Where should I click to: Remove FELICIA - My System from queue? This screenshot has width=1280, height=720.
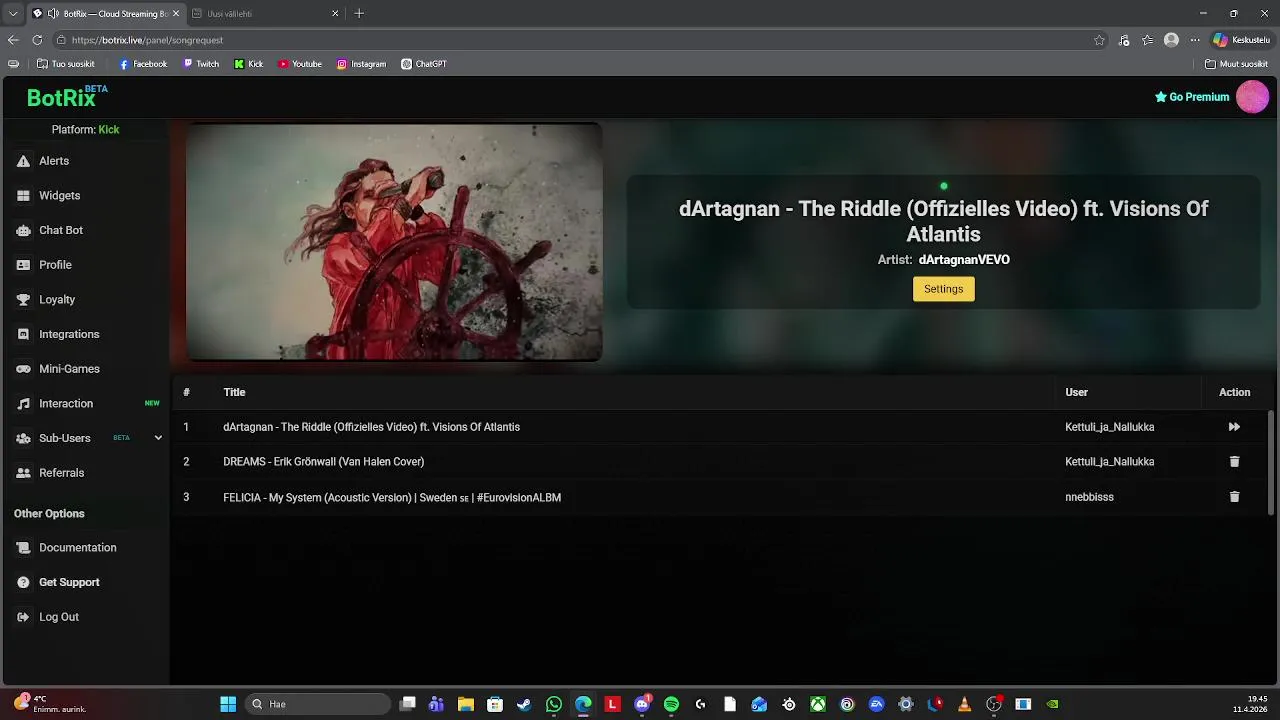point(1234,497)
